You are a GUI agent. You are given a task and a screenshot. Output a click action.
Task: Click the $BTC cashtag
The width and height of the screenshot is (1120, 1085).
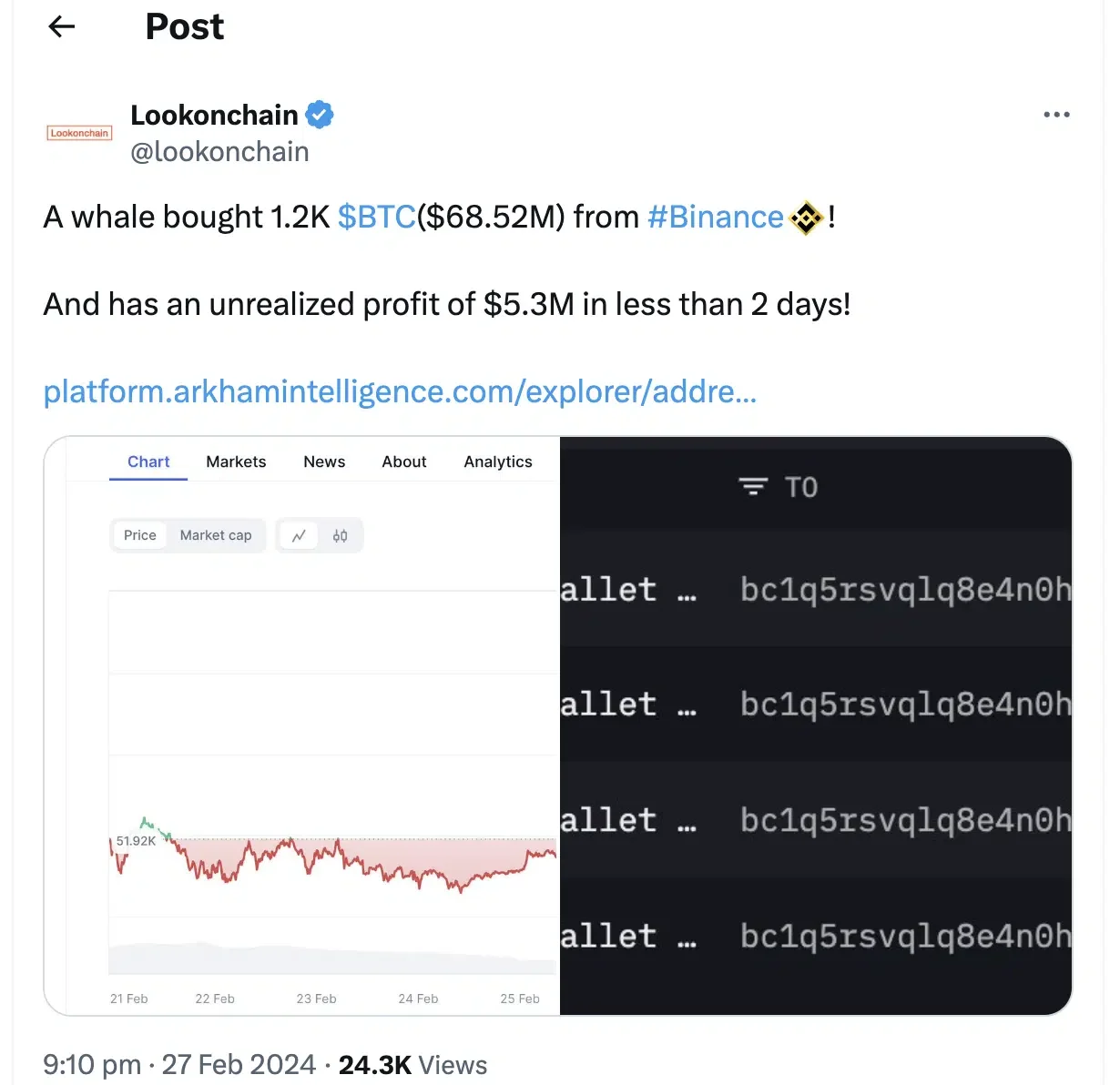[377, 218]
